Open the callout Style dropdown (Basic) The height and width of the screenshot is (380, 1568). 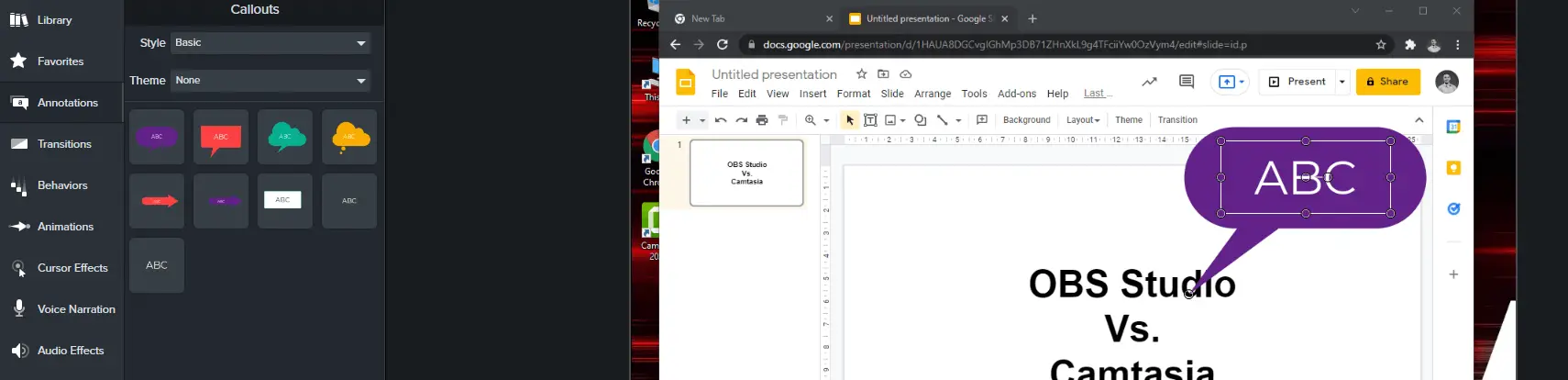point(271,42)
